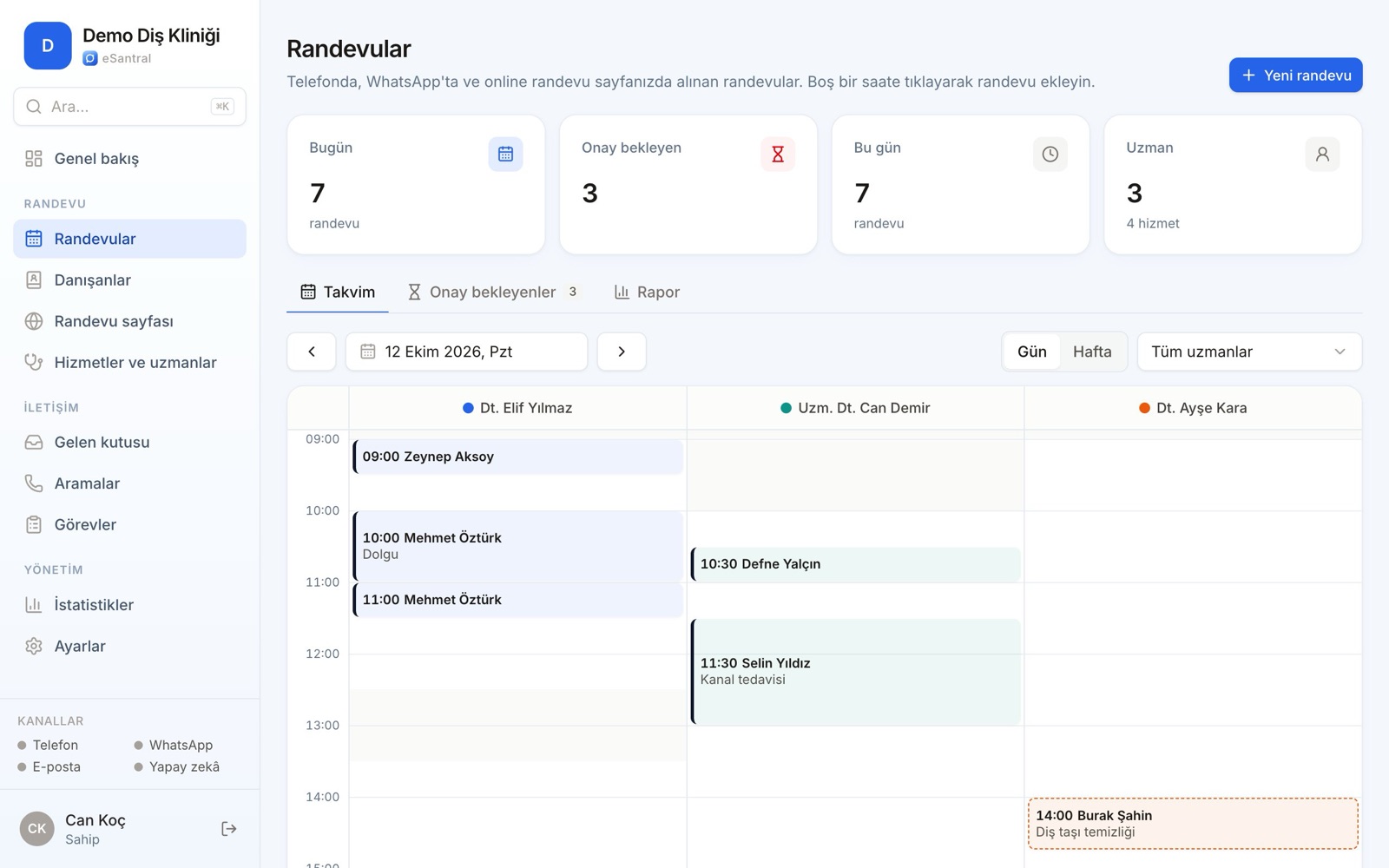Click the WhatsApp channel status
The height and width of the screenshot is (868, 1389).
(174, 745)
